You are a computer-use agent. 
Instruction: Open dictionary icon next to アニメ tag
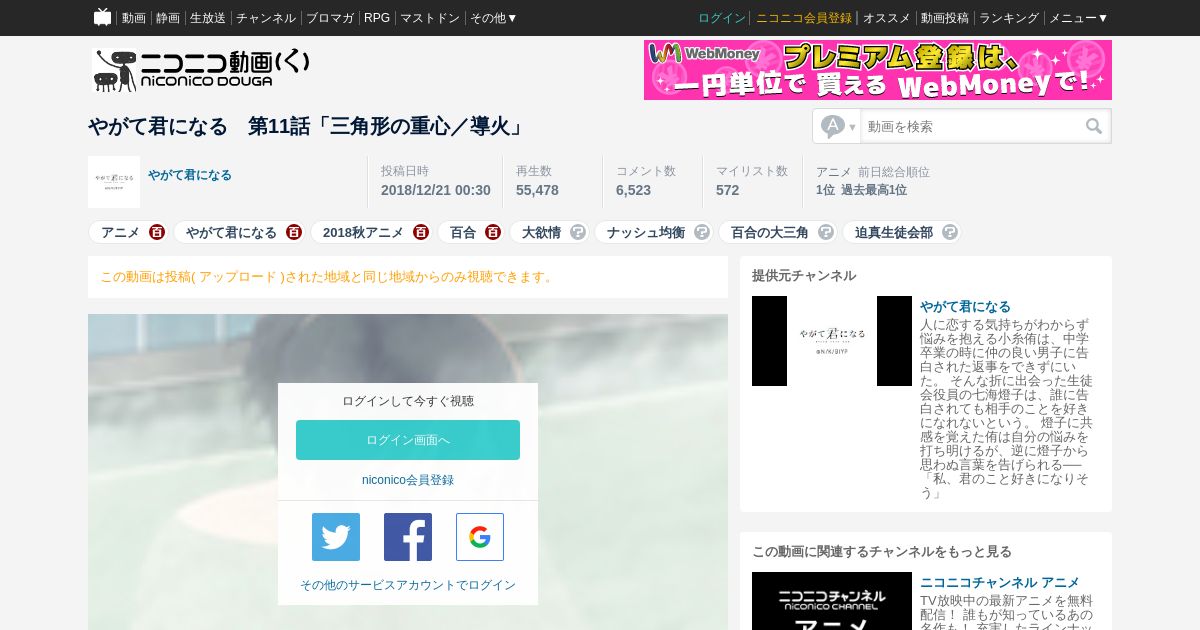[157, 232]
